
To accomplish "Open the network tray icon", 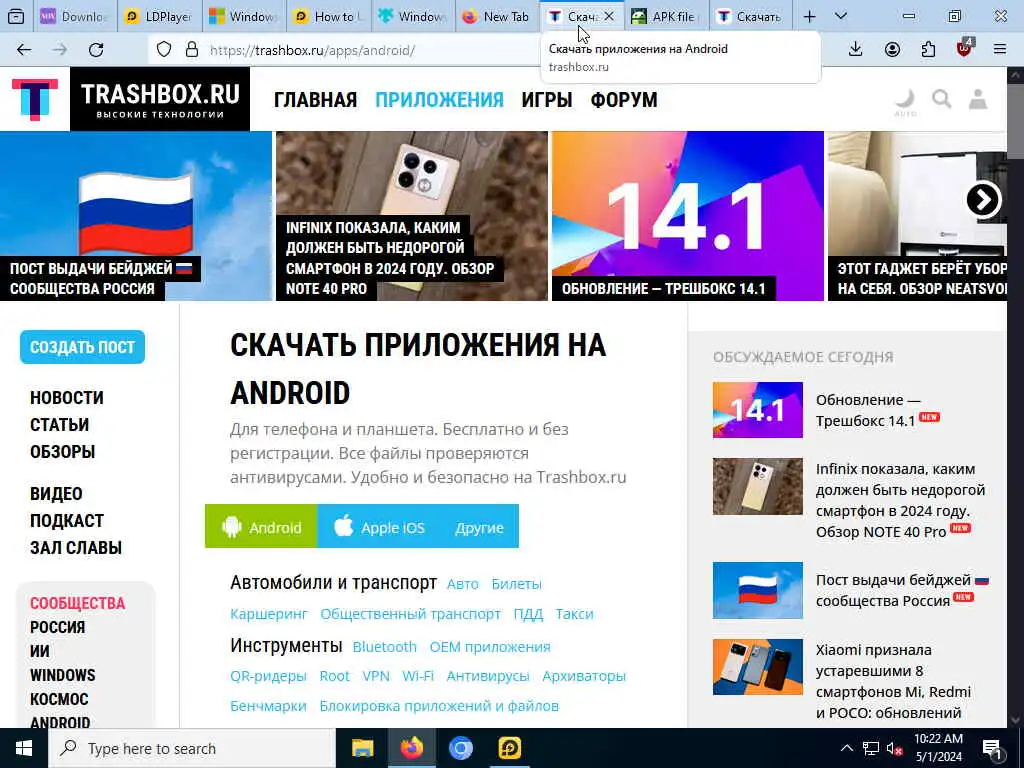I will pyautogui.click(x=871, y=748).
